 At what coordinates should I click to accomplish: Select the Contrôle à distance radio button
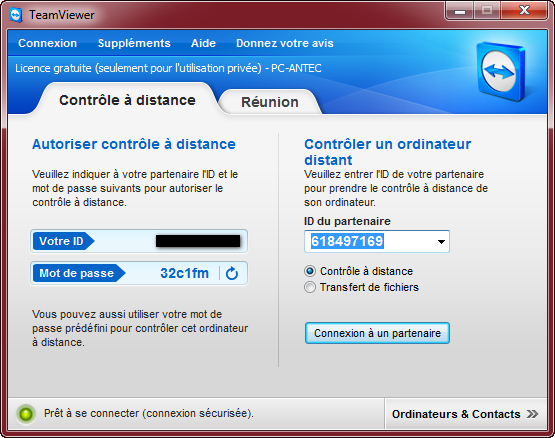coord(310,271)
